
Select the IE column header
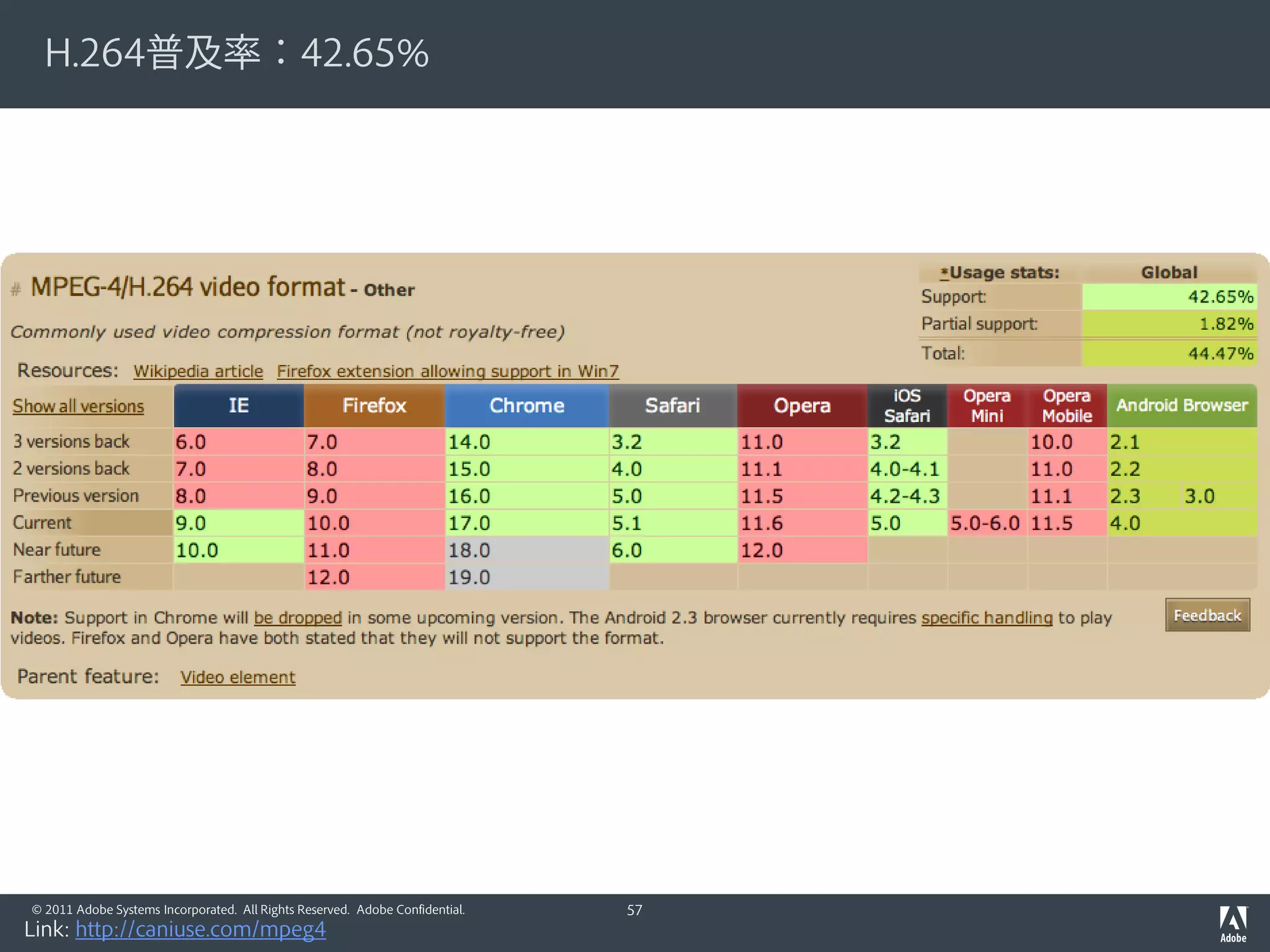click(x=239, y=405)
